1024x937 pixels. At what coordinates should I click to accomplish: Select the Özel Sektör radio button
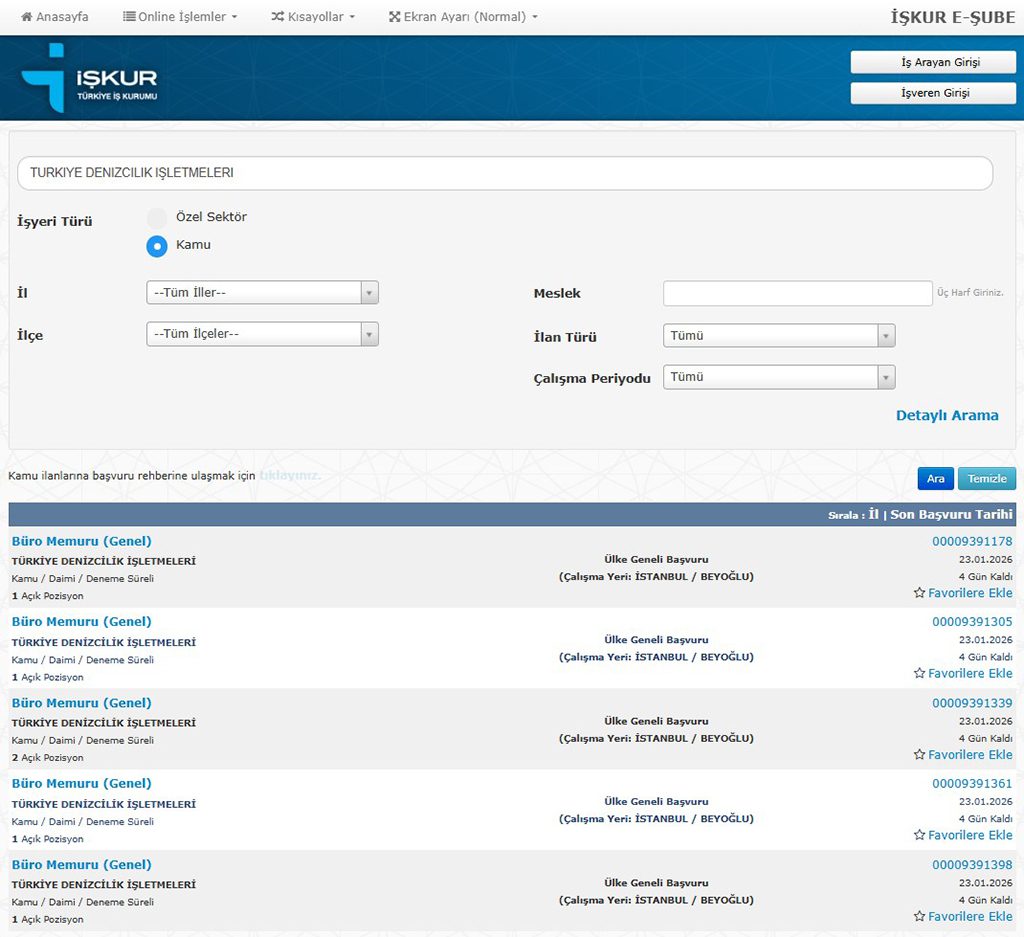pyautogui.click(x=157, y=218)
